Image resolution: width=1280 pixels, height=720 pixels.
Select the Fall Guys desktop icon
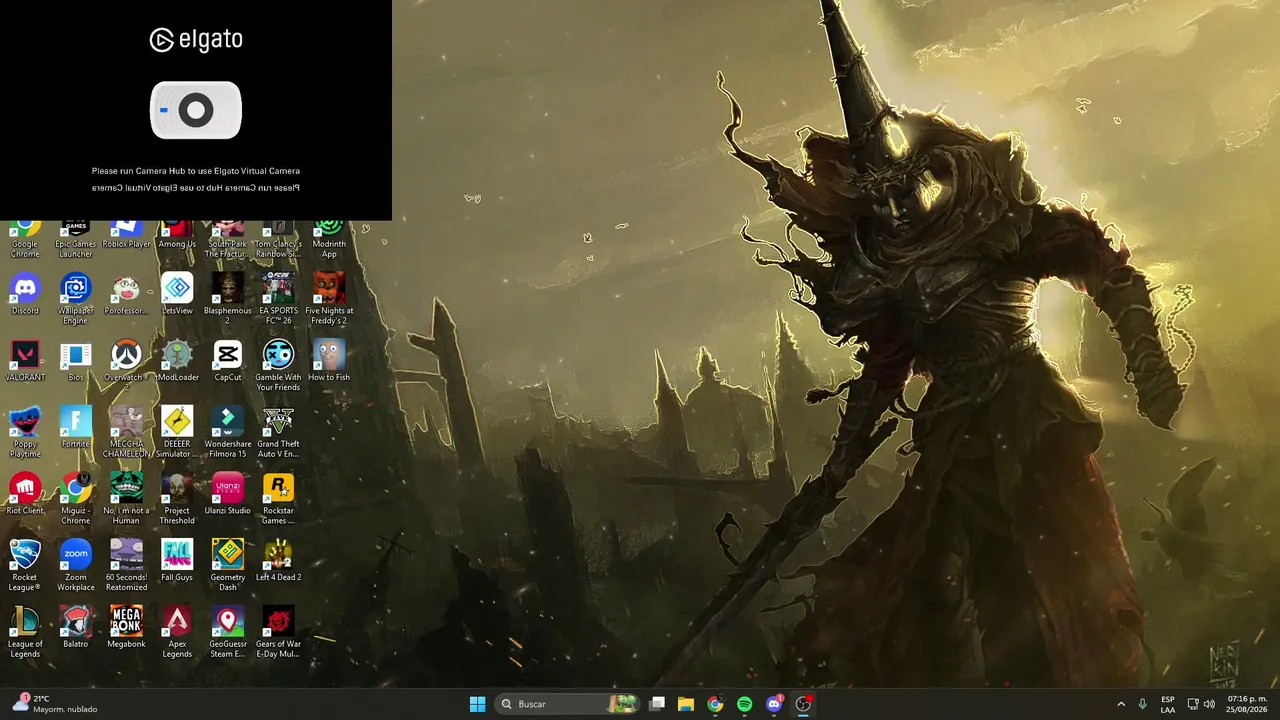(177, 561)
